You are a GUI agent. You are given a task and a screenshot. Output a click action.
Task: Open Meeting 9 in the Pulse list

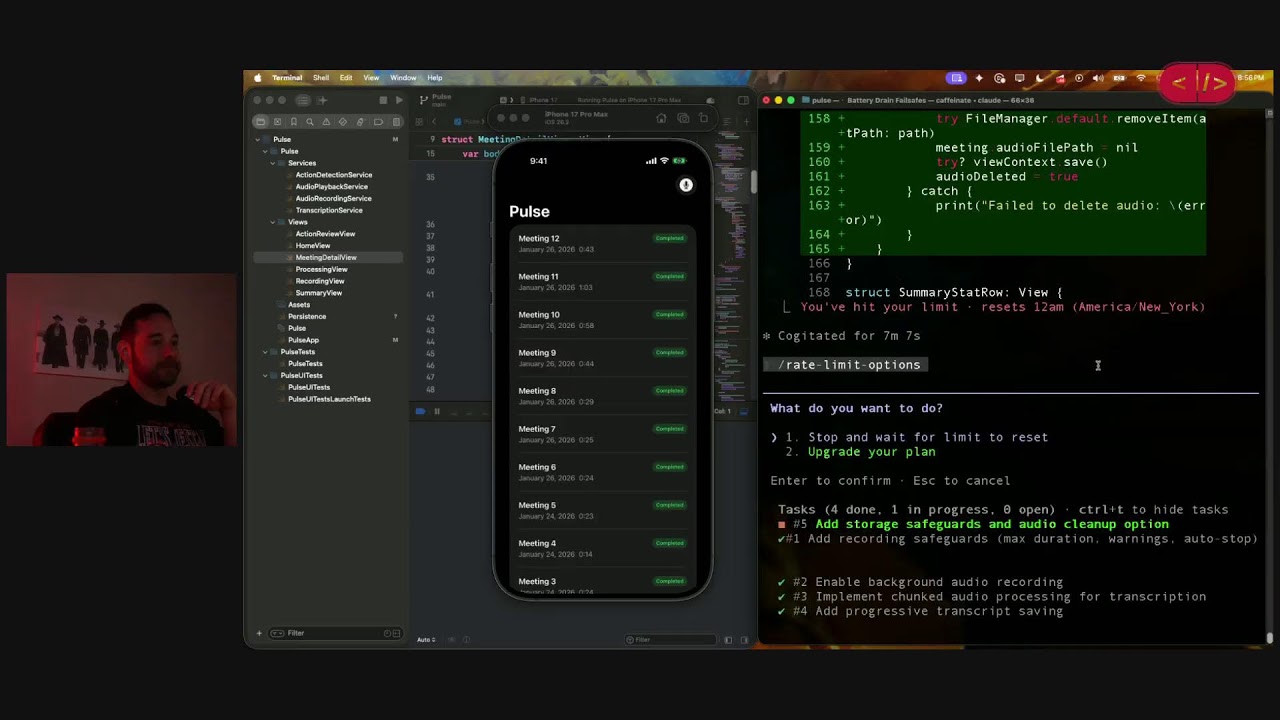coord(601,357)
